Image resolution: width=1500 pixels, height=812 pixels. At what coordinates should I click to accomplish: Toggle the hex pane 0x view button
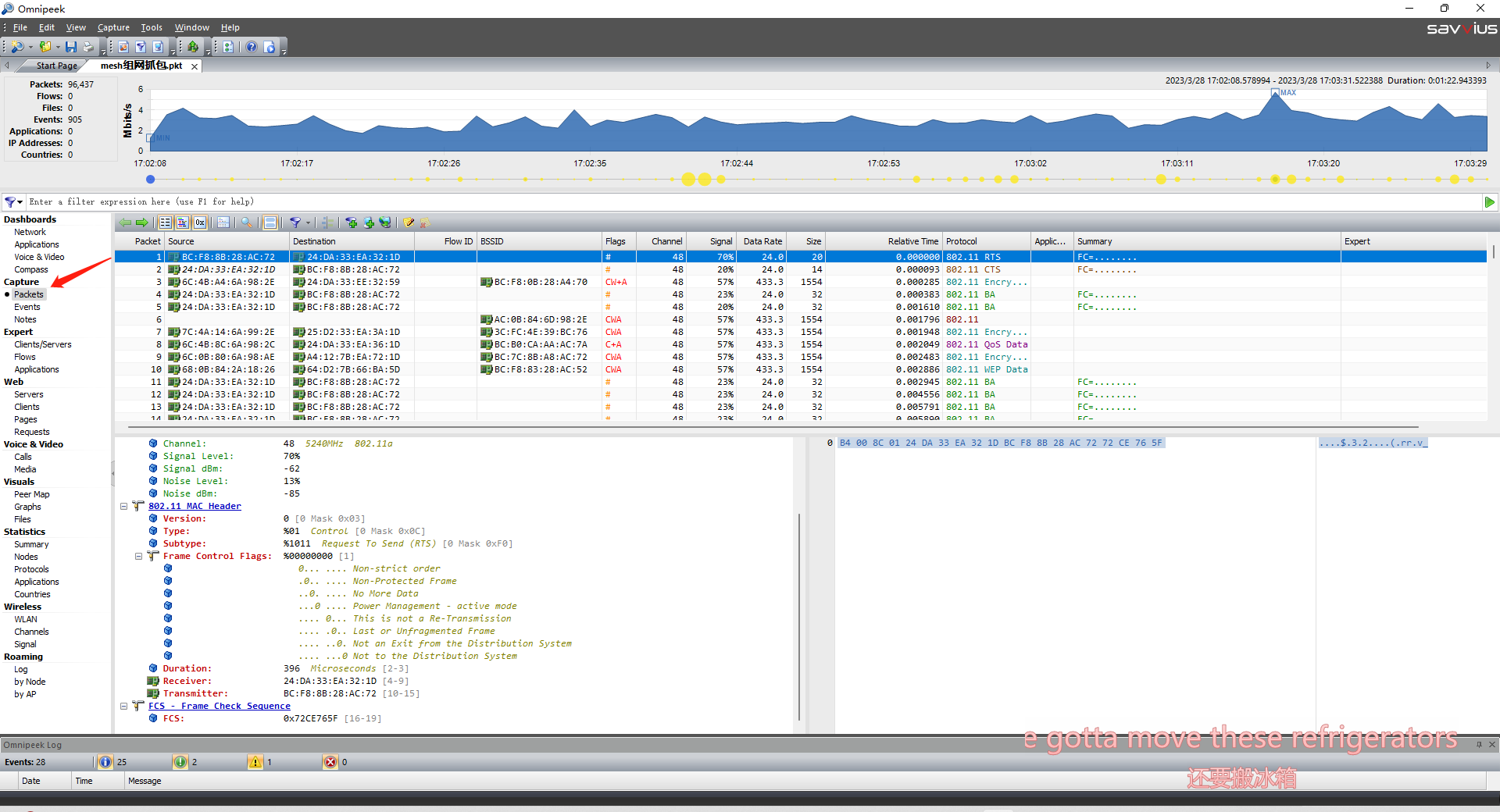point(200,223)
